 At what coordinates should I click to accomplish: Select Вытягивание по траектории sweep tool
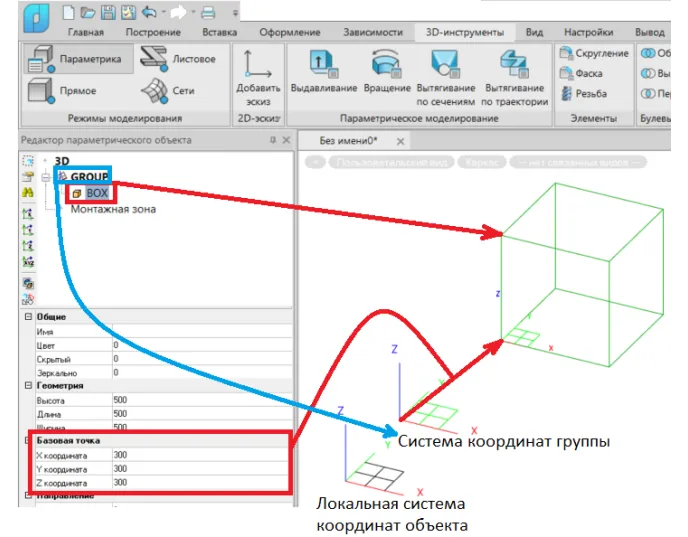click(x=514, y=78)
